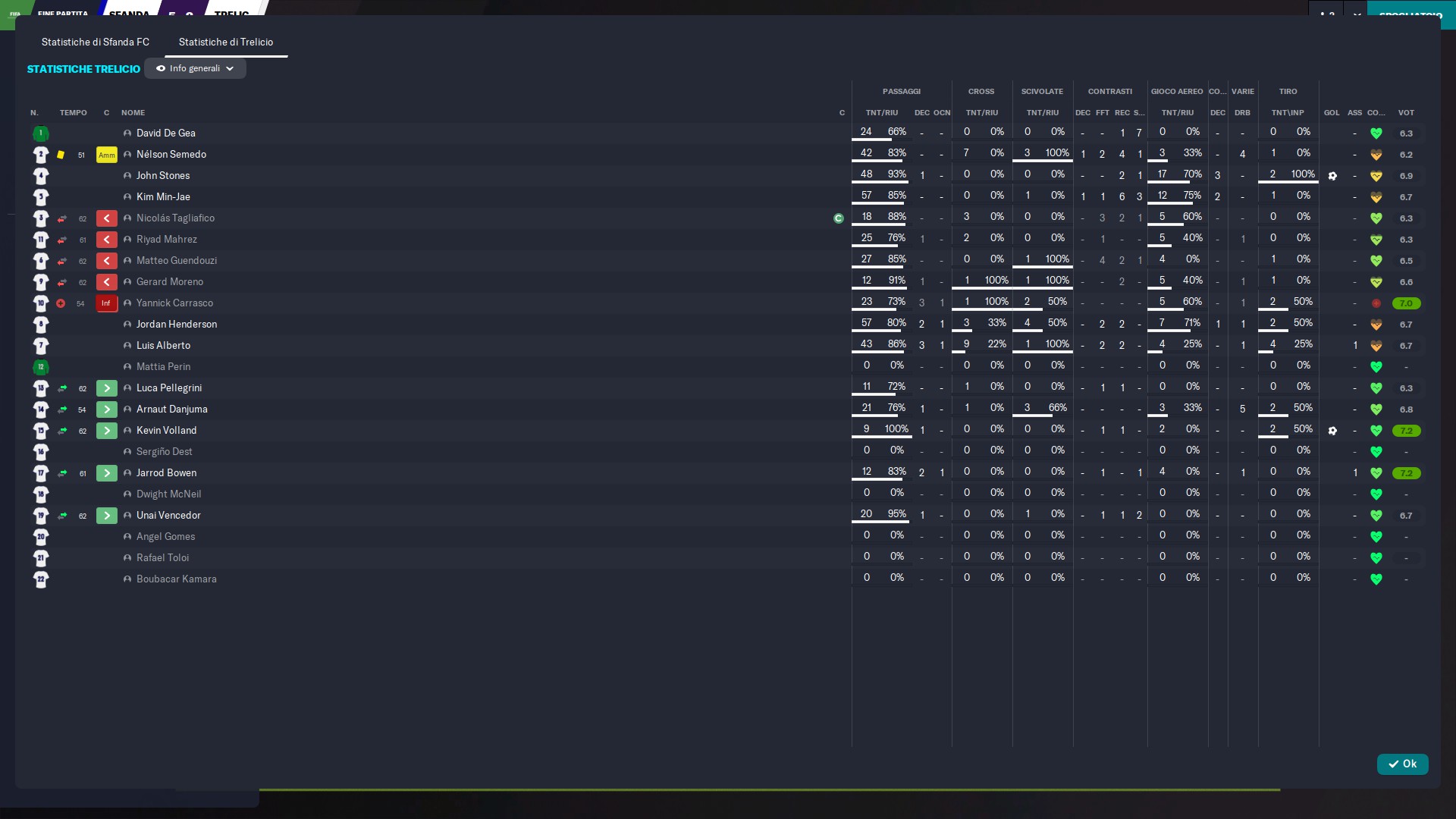Switch to Statistiche di Sfanda FC tab
Screen dimensions: 1456x819
[96, 42]
